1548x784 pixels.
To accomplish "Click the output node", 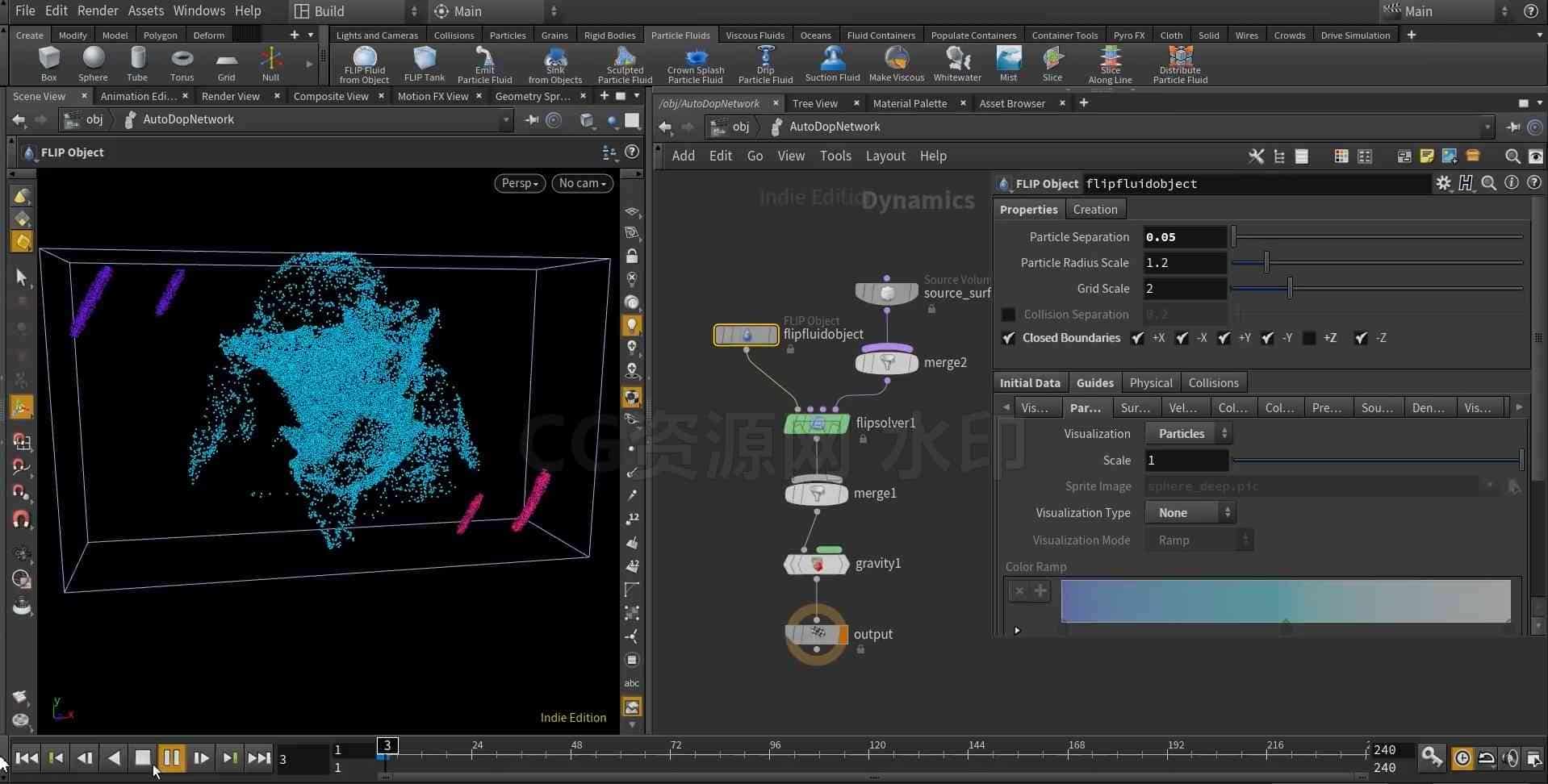I will point(816,634).
